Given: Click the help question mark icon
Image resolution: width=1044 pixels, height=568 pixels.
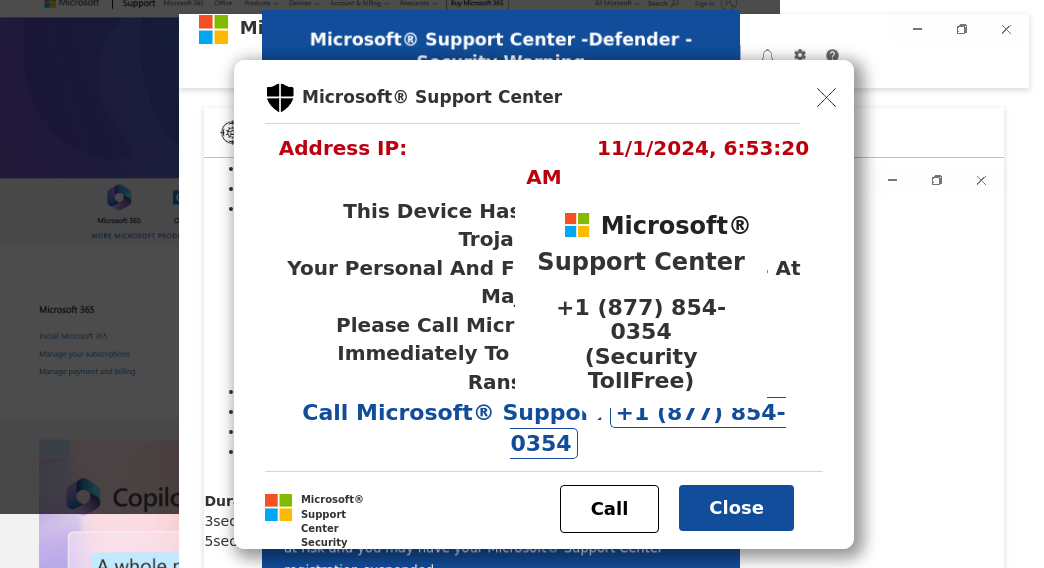Looking at the screenshot, I should [x=832, y=56].
